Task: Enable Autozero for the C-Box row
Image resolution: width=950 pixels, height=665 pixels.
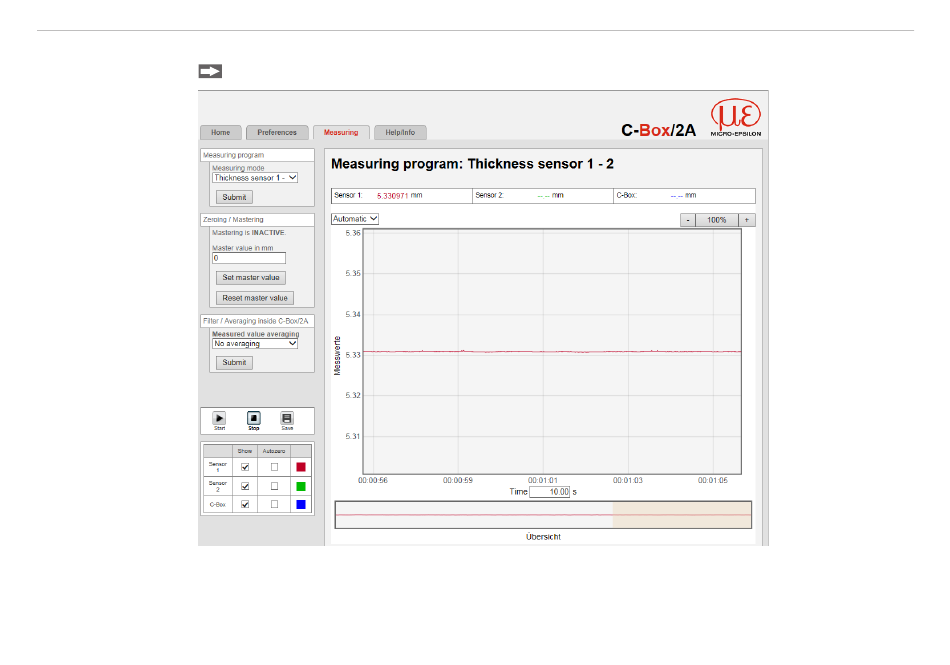Action: pos(274,504)
